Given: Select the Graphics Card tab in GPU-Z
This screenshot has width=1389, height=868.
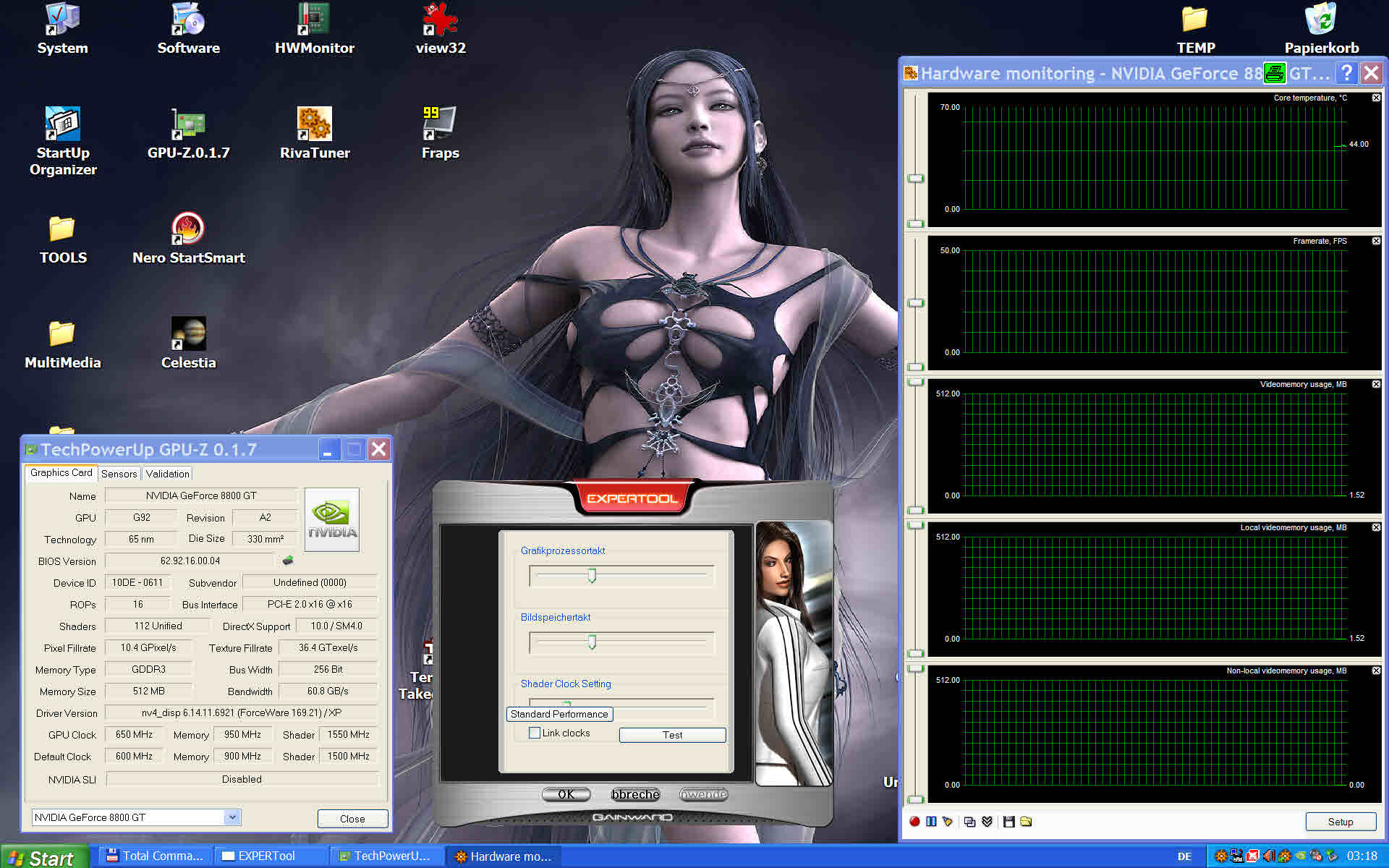Looking at the screenshot, I should 61,472.
